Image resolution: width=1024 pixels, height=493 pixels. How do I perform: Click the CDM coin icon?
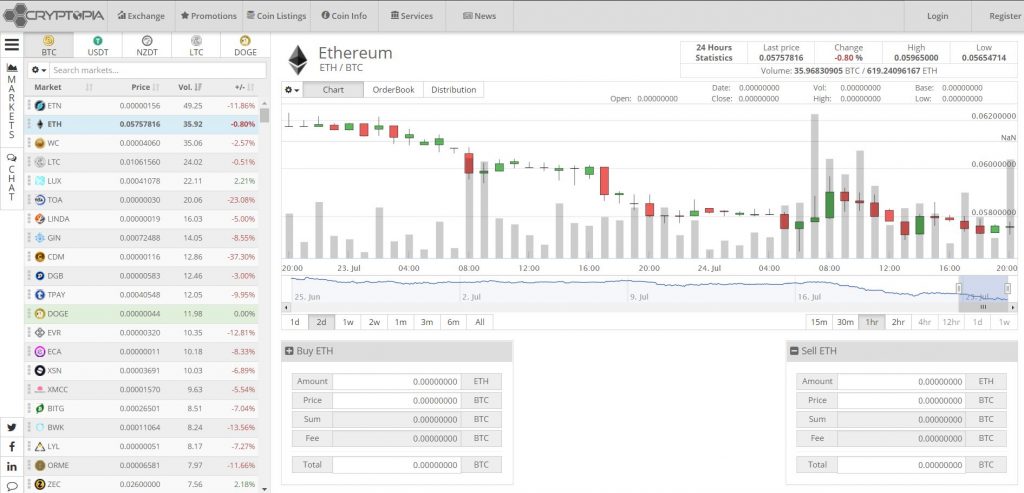[40, 257]
